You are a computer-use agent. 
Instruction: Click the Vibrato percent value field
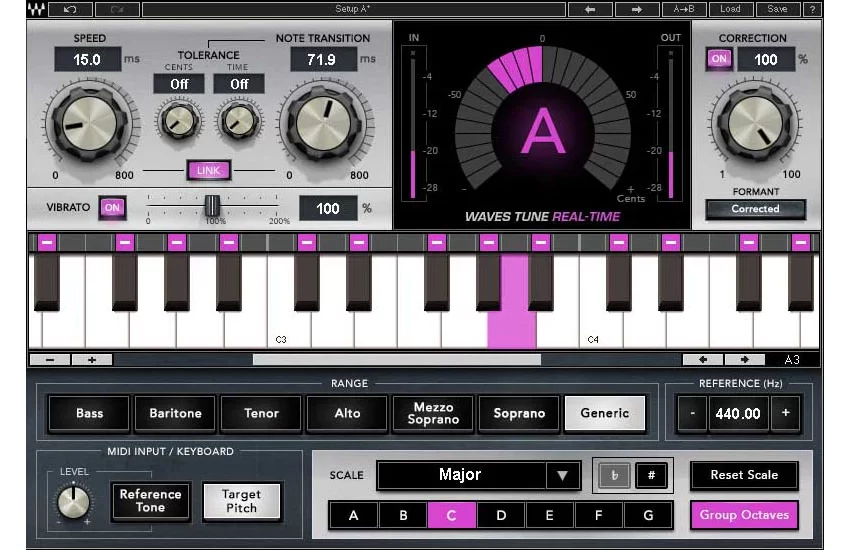tap(328, 209)
